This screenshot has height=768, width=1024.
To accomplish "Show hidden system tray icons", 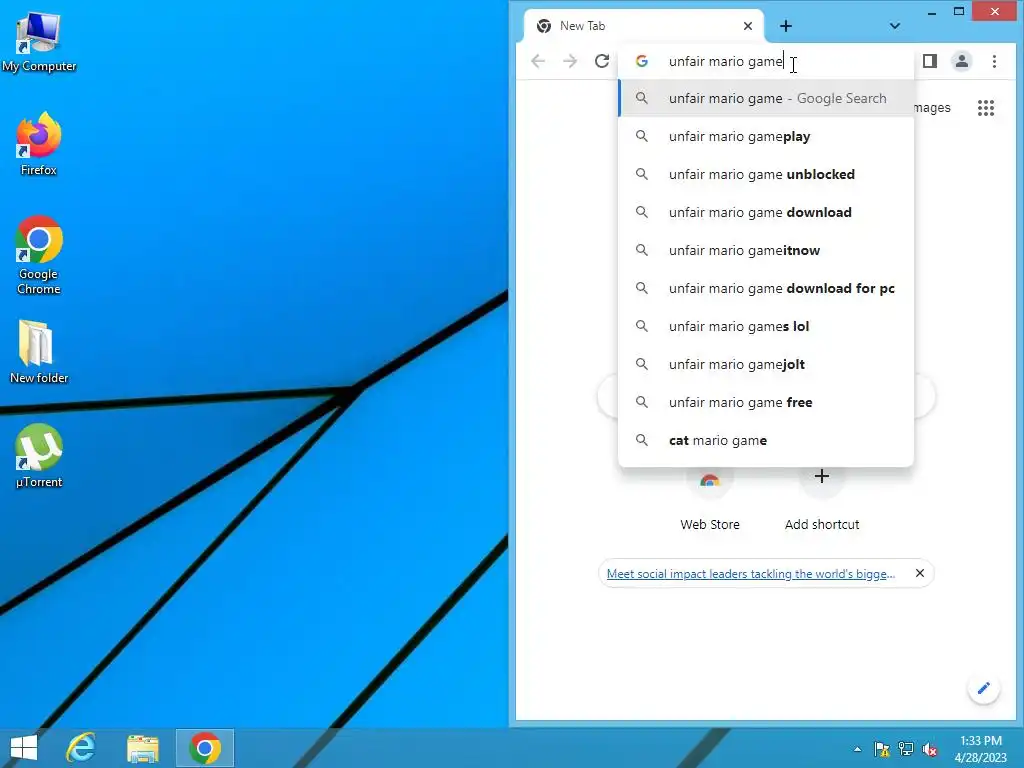I will pos(857,749).
